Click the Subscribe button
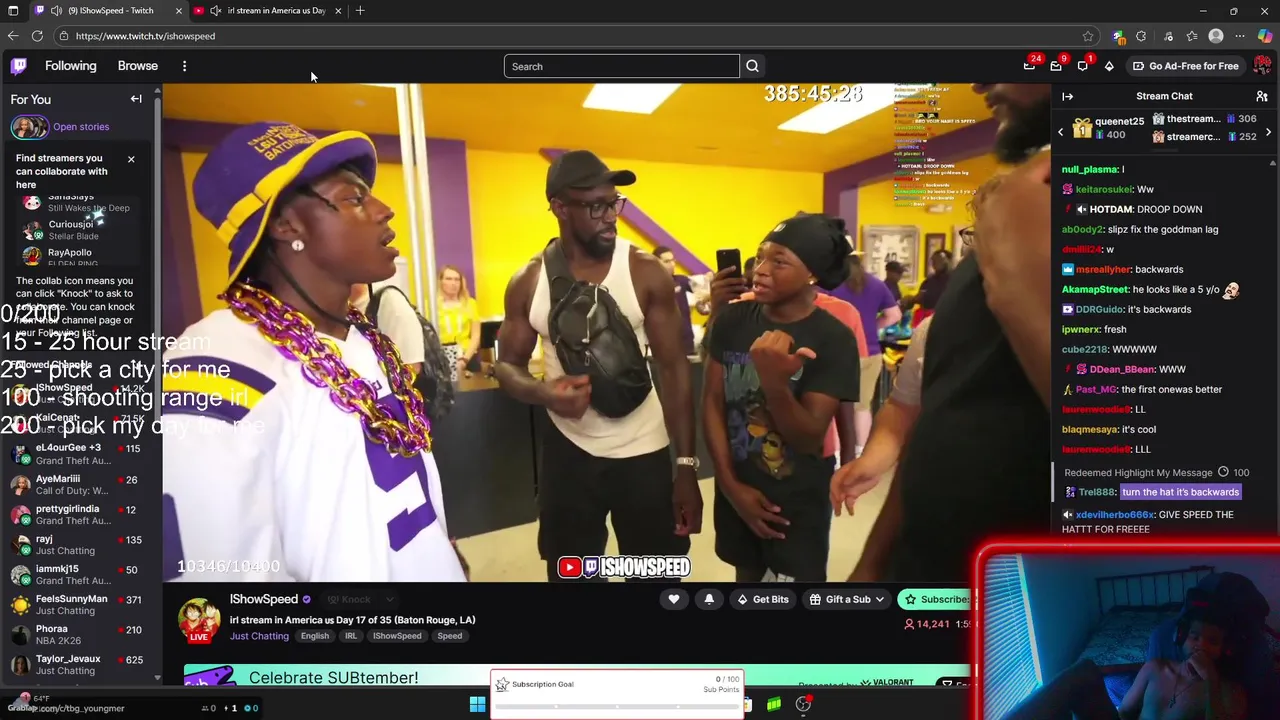The height and width of the screenshot is (720, 1280). tap(935, 599)
